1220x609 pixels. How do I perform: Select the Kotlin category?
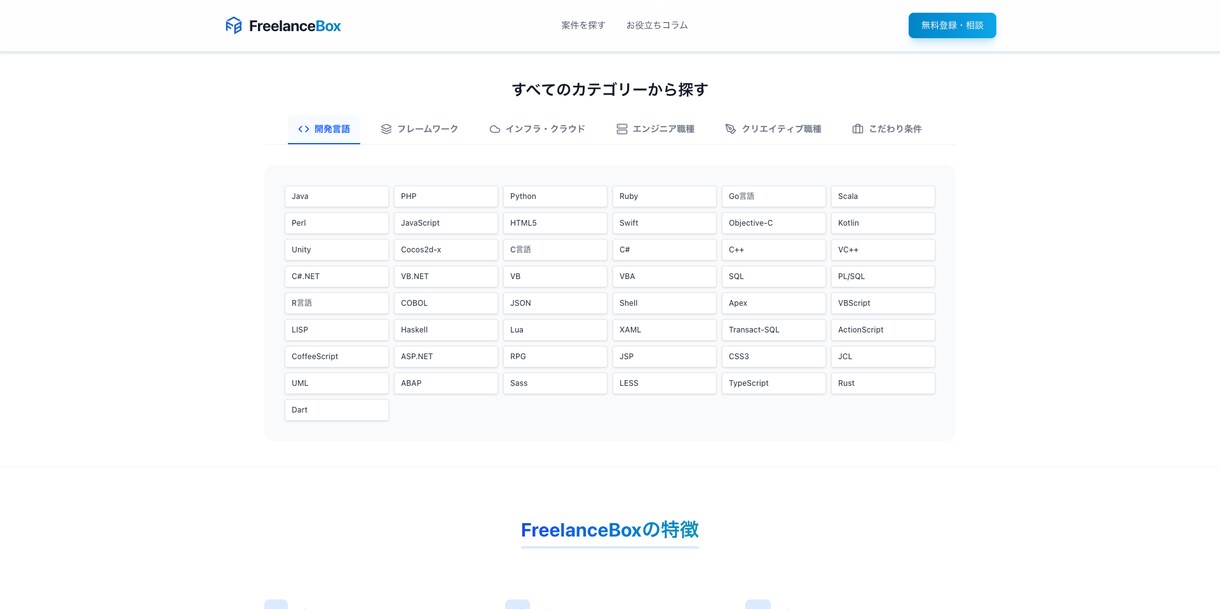click(883, 223)
